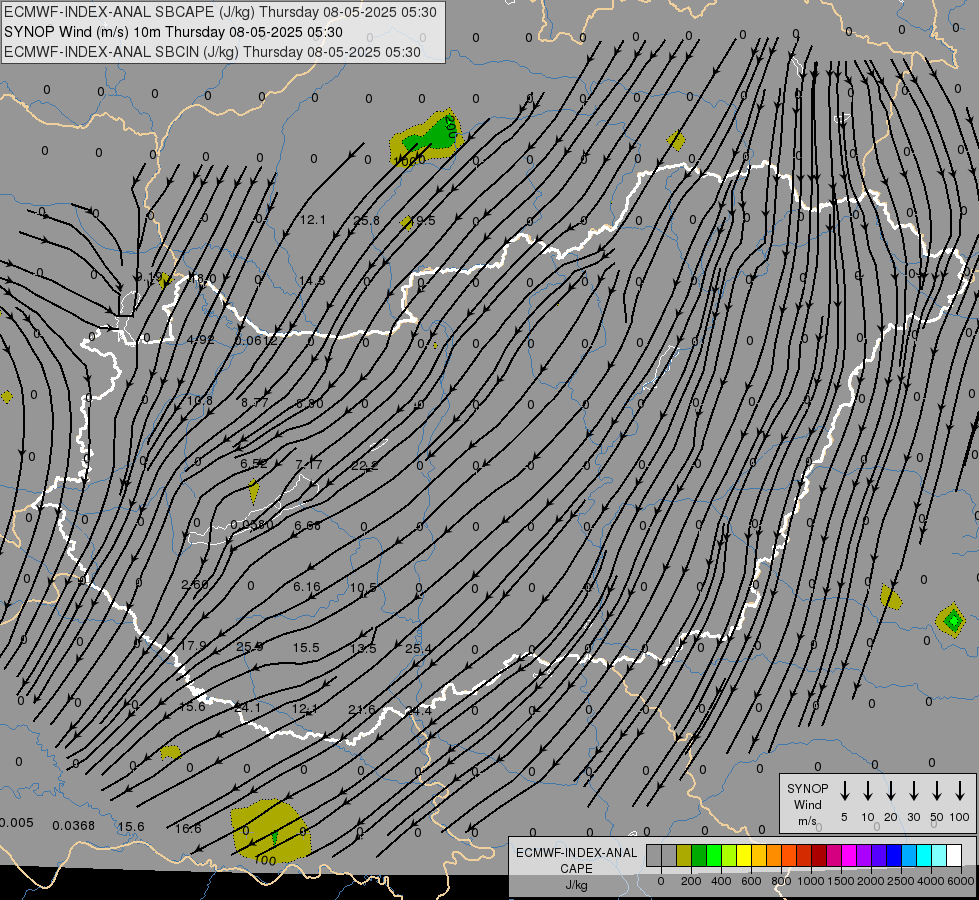Click the 4.92 grid value on map
Viewport: 979px width, 900px height.
(x=200, y=340)
